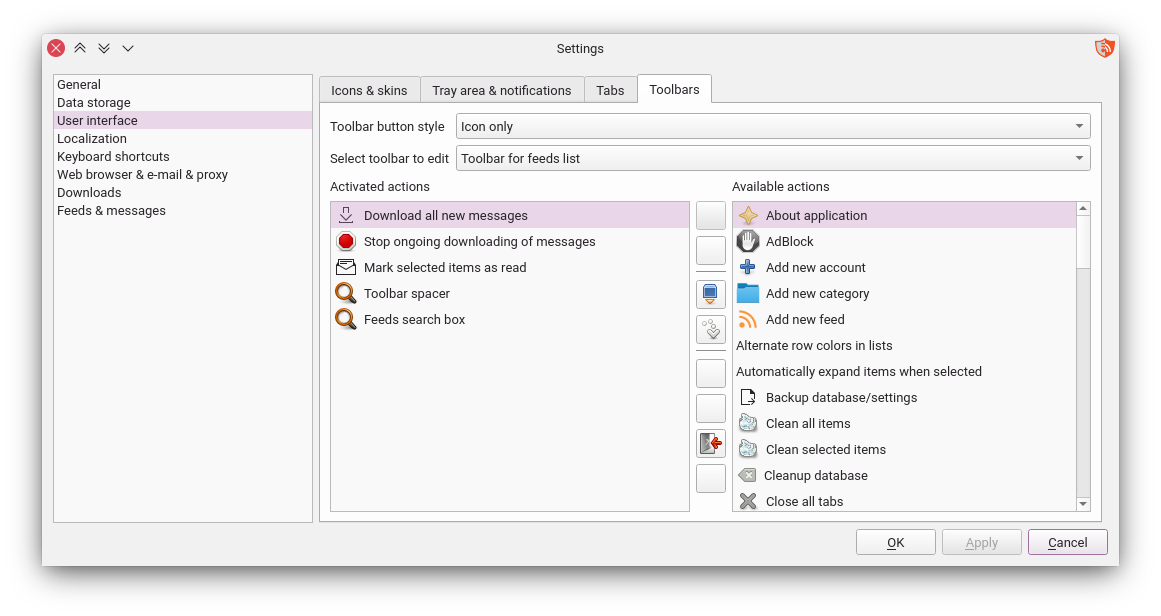This screenshot has height=616, width=1161.
Task: Open the Feeds & messages section
Action: [183, 210]
